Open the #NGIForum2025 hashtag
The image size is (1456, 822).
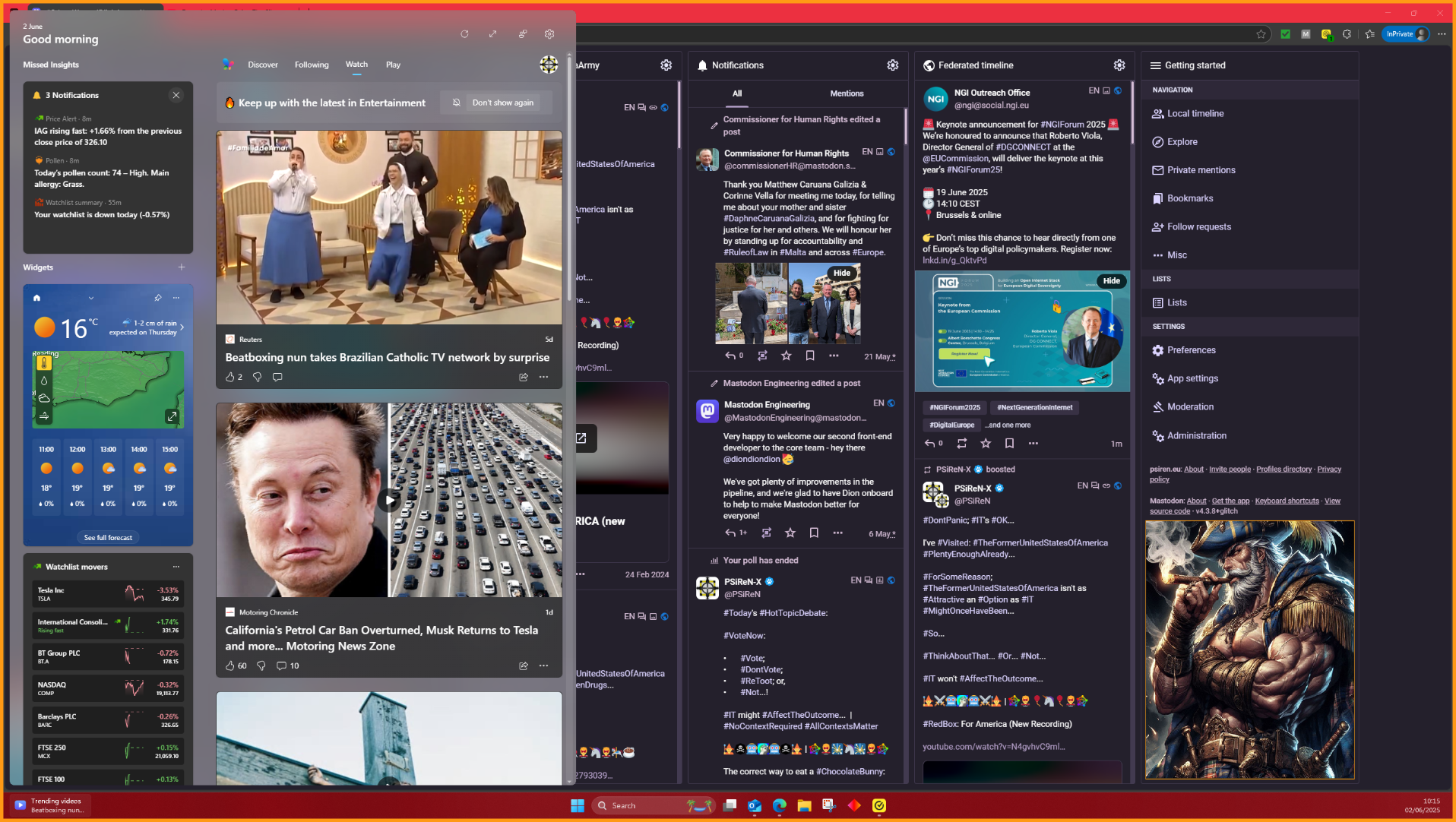955,408
